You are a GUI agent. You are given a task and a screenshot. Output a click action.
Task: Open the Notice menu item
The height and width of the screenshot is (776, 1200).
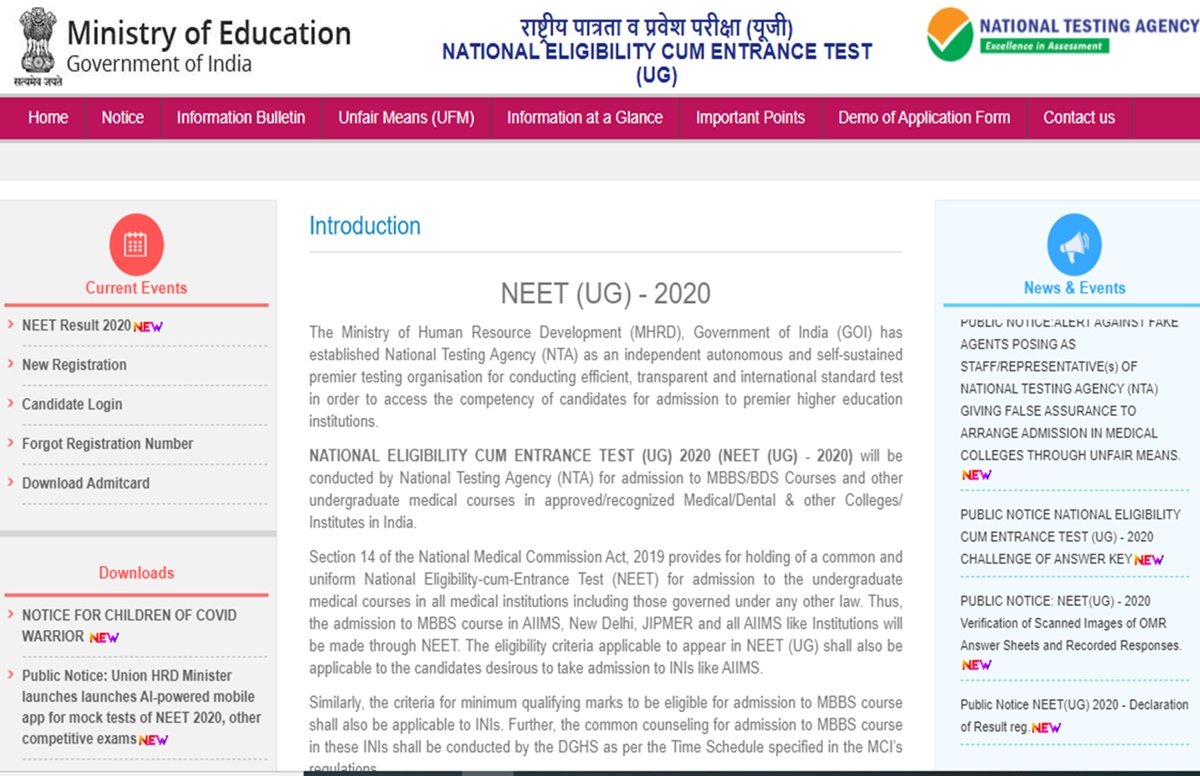click(x=122, y=117)
